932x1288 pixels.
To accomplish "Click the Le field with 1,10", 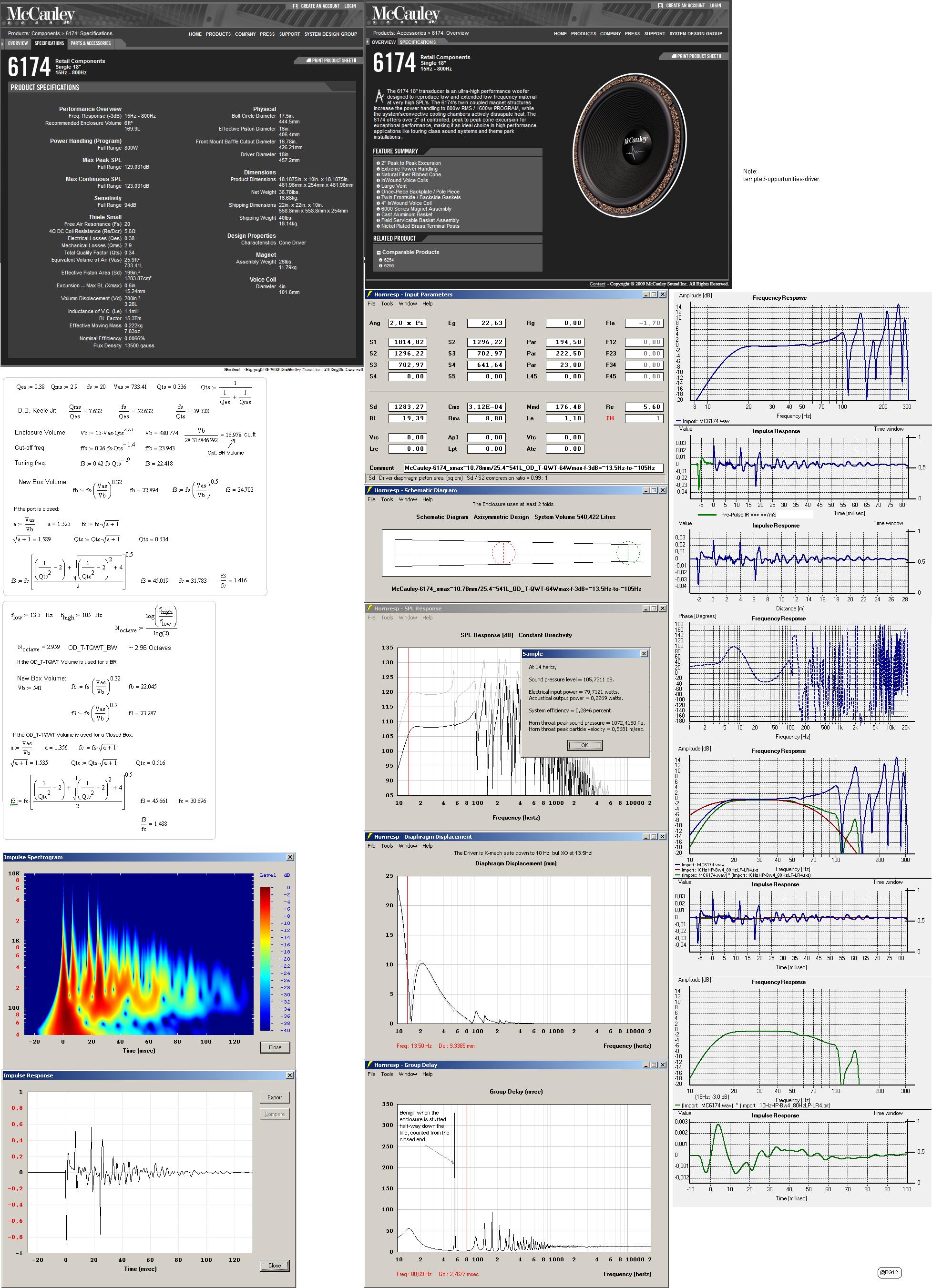I will click(565, 418).
